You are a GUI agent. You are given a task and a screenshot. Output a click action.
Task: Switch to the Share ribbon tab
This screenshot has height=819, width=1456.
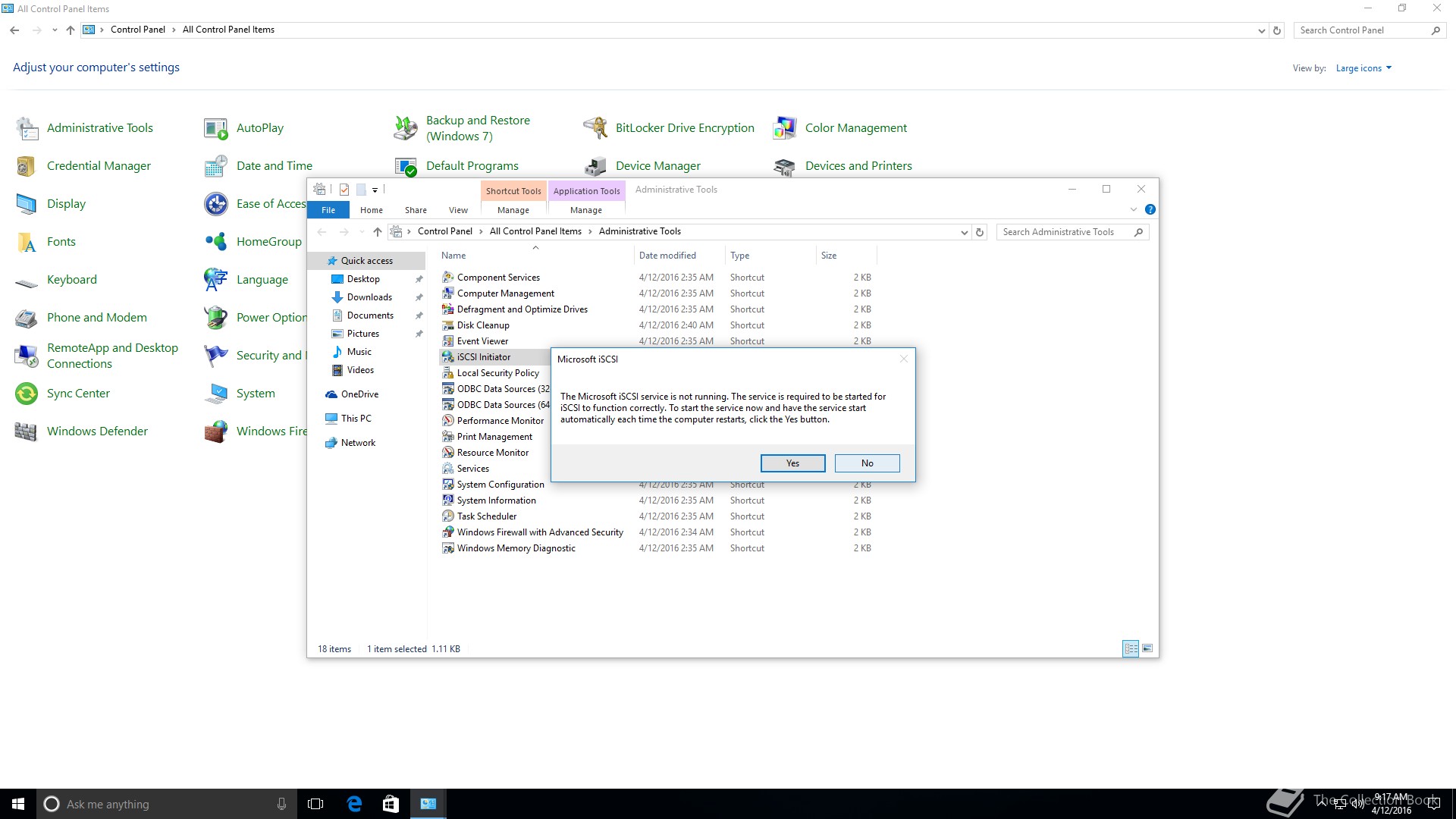416,210
